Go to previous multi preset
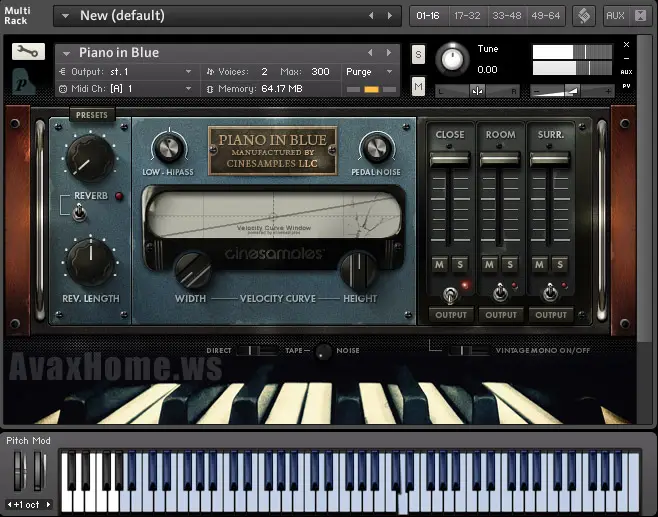 coord(371,16)
